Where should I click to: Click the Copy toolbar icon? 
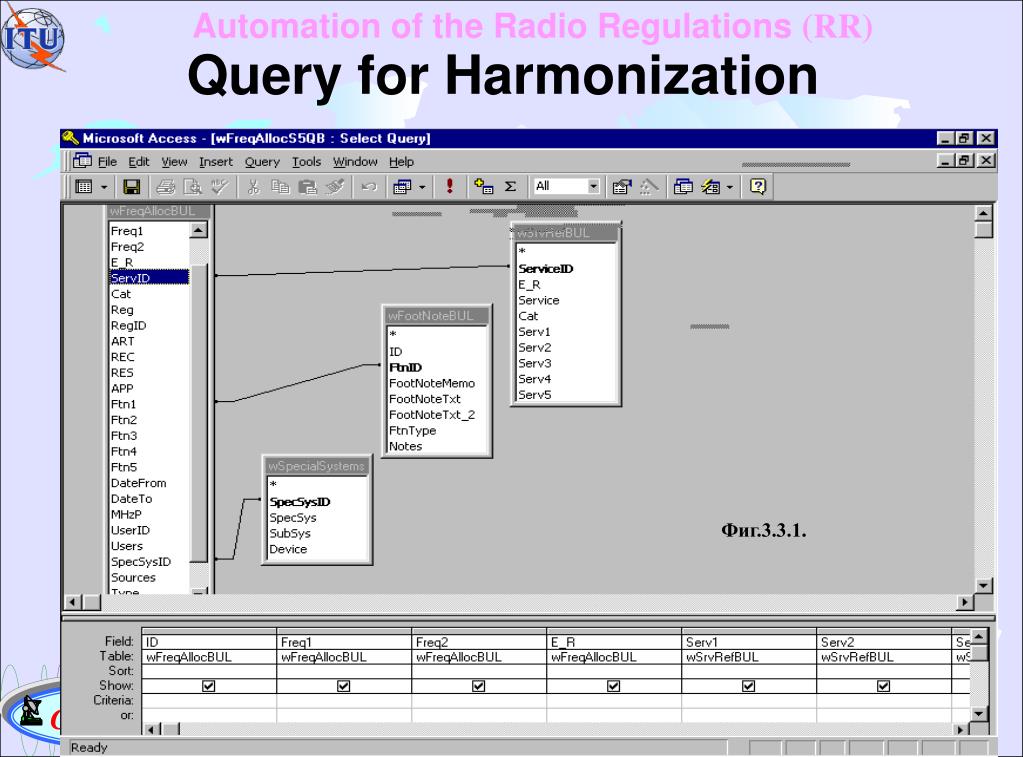point(281,187)
